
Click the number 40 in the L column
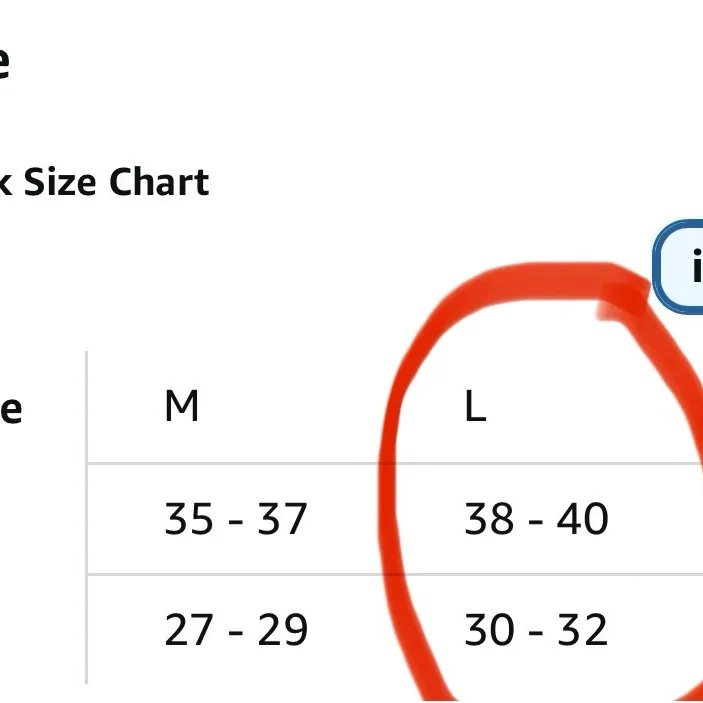pyautogui.click(x=583, y=519)
